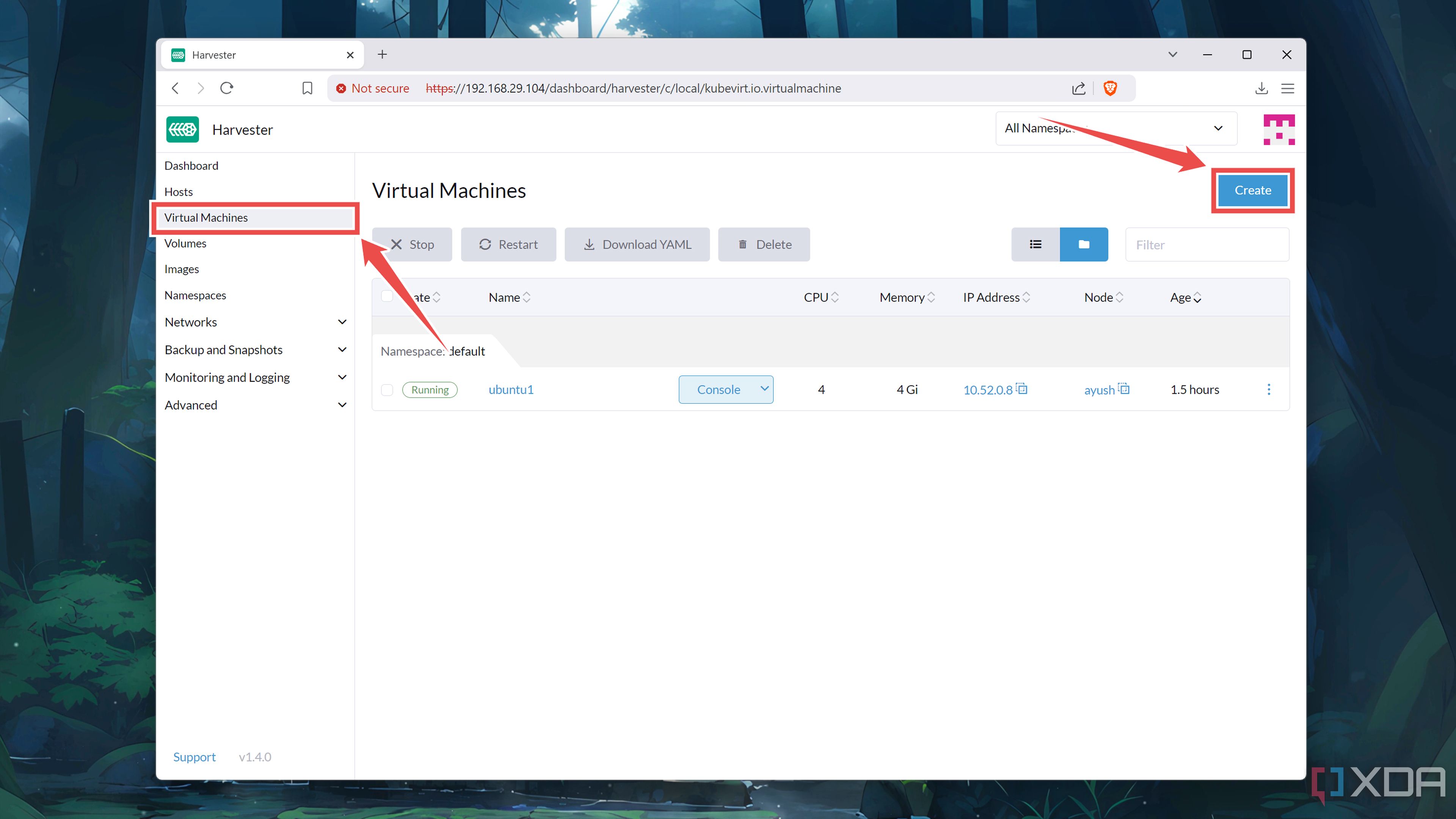
Task: Sort by Memory column
Action: (x=907, y=297)
